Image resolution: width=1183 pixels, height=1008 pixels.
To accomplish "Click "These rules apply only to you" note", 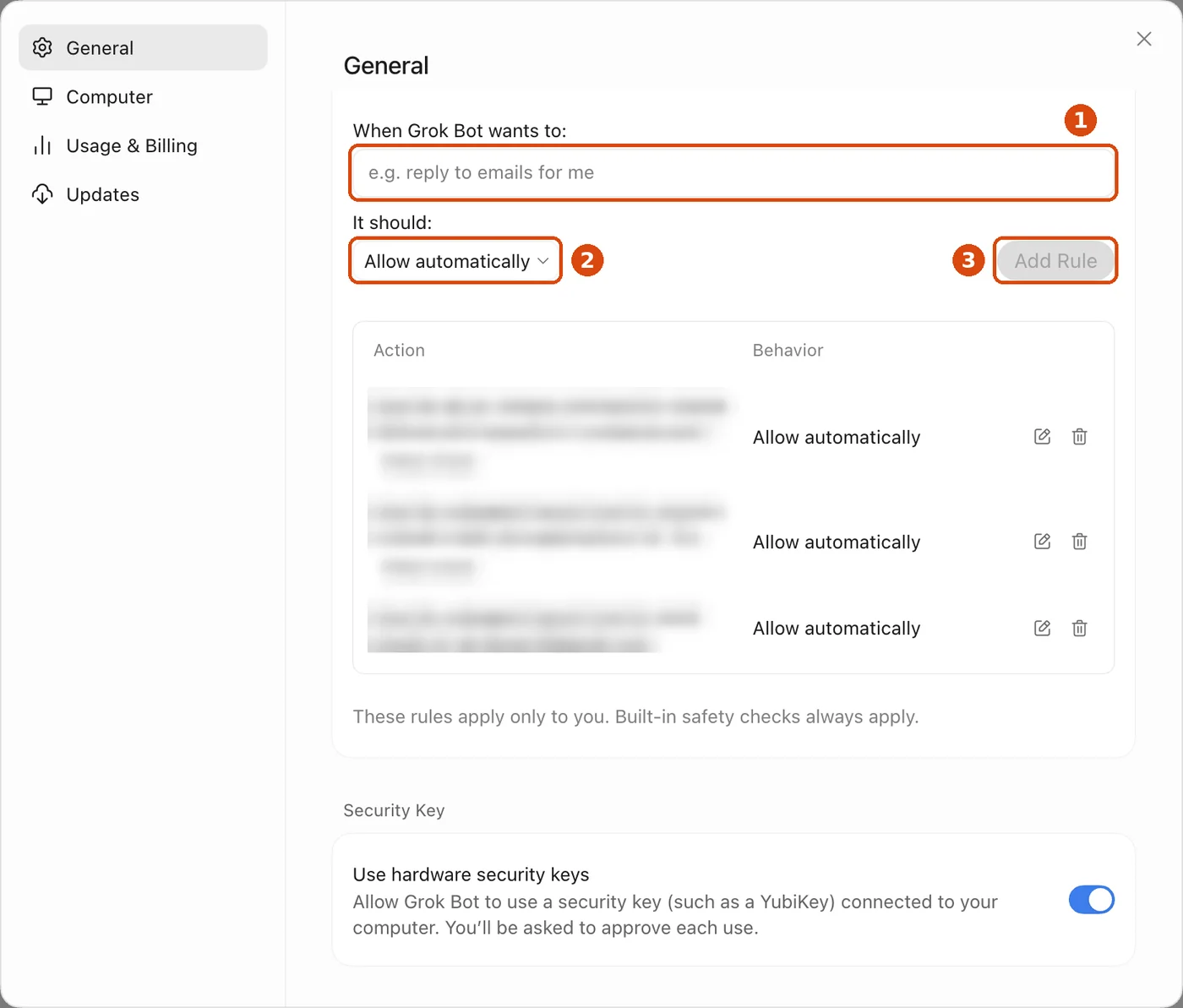I will (x=635, y=716).
